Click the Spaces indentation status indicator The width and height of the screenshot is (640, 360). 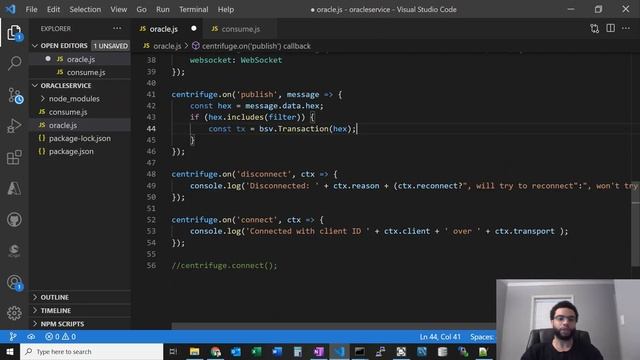[482, 337]
